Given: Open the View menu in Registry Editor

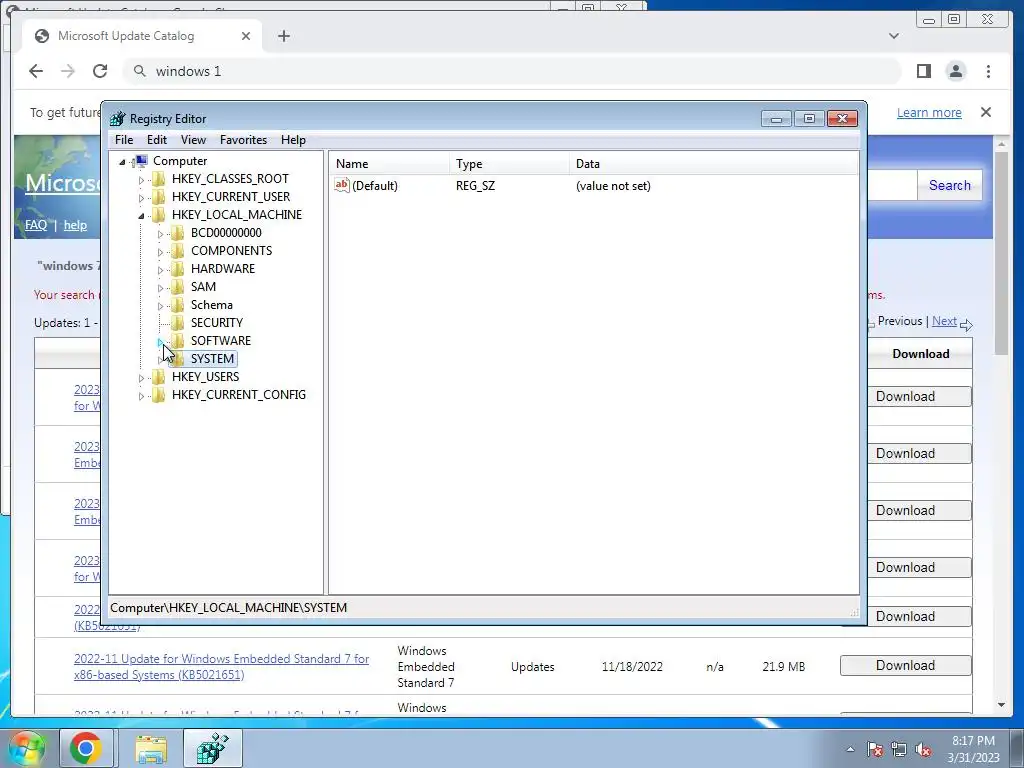Looking at the screenshot, I should (x=193, y=140).
